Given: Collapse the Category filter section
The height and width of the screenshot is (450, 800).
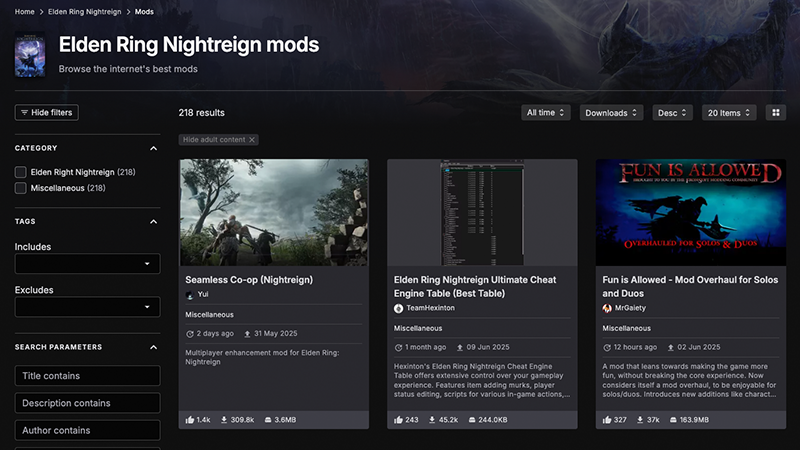Looking at the screenshot, I should click(154, 148).
